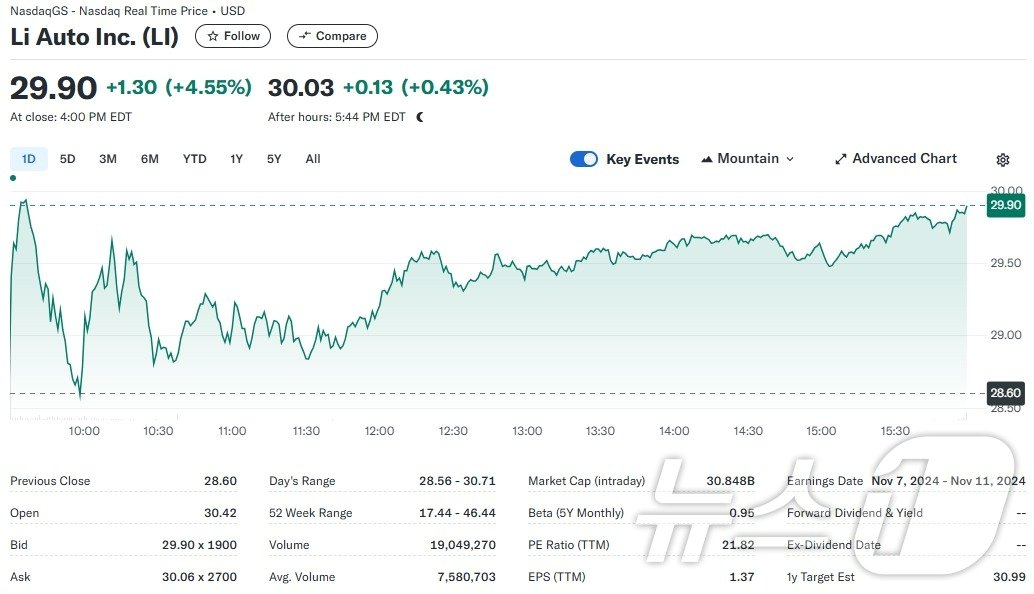Expand the Mountain chart style chevron
1034x594 pixels.
click(790, 159)
